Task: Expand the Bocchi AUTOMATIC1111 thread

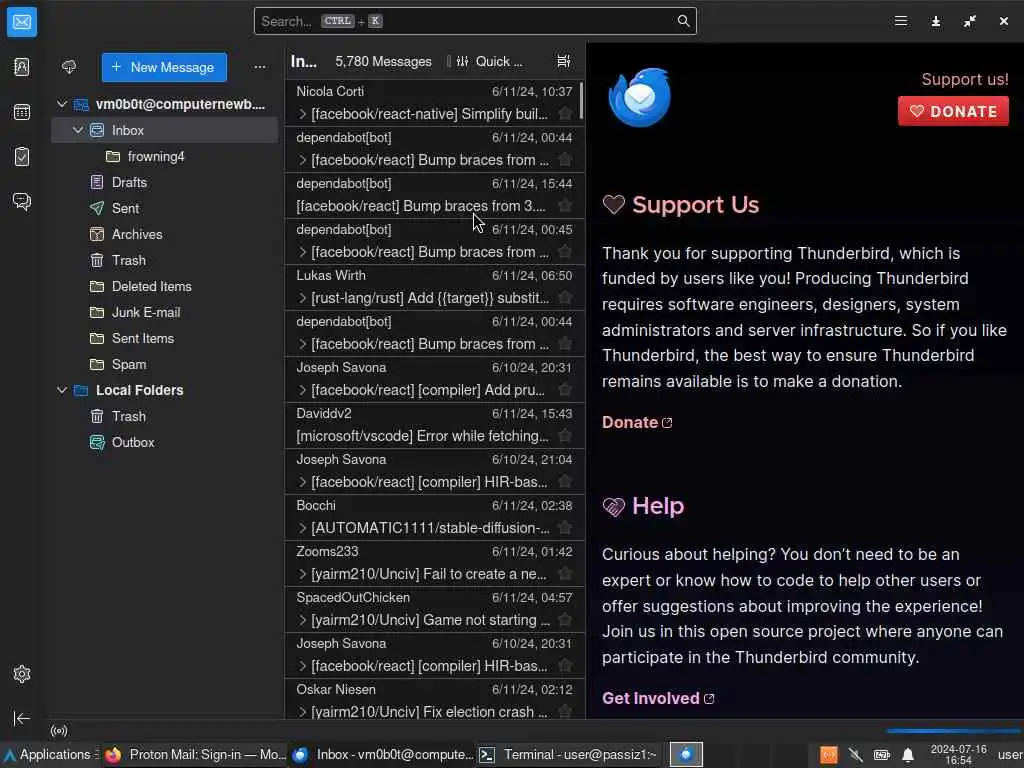Action: point(302,528)
